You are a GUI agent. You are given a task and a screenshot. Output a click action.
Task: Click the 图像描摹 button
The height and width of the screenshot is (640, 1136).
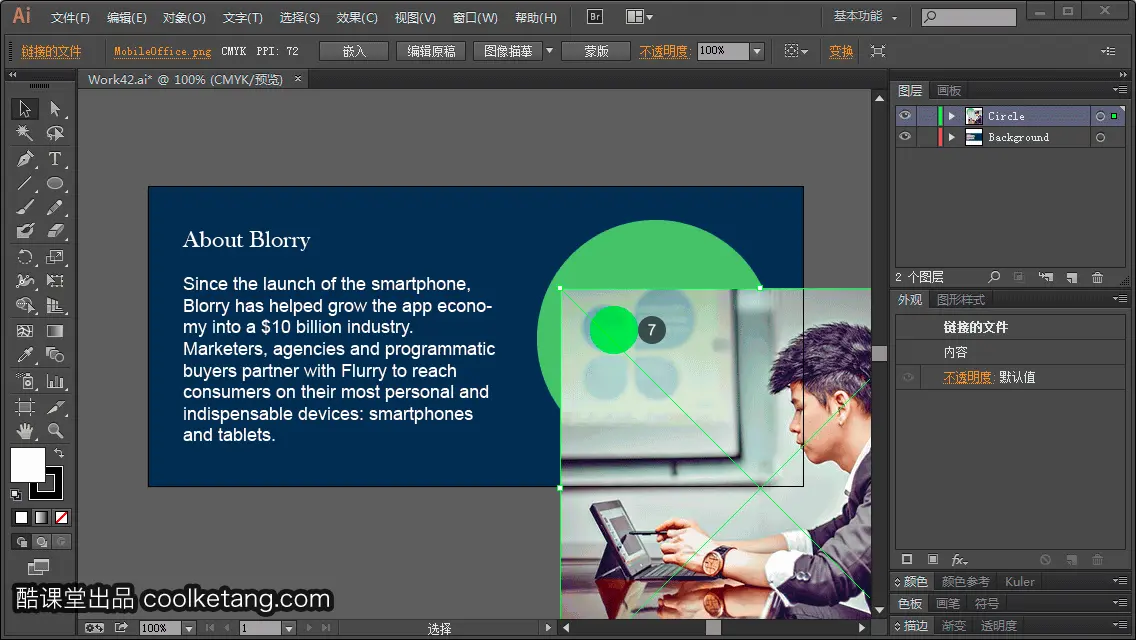508,51
